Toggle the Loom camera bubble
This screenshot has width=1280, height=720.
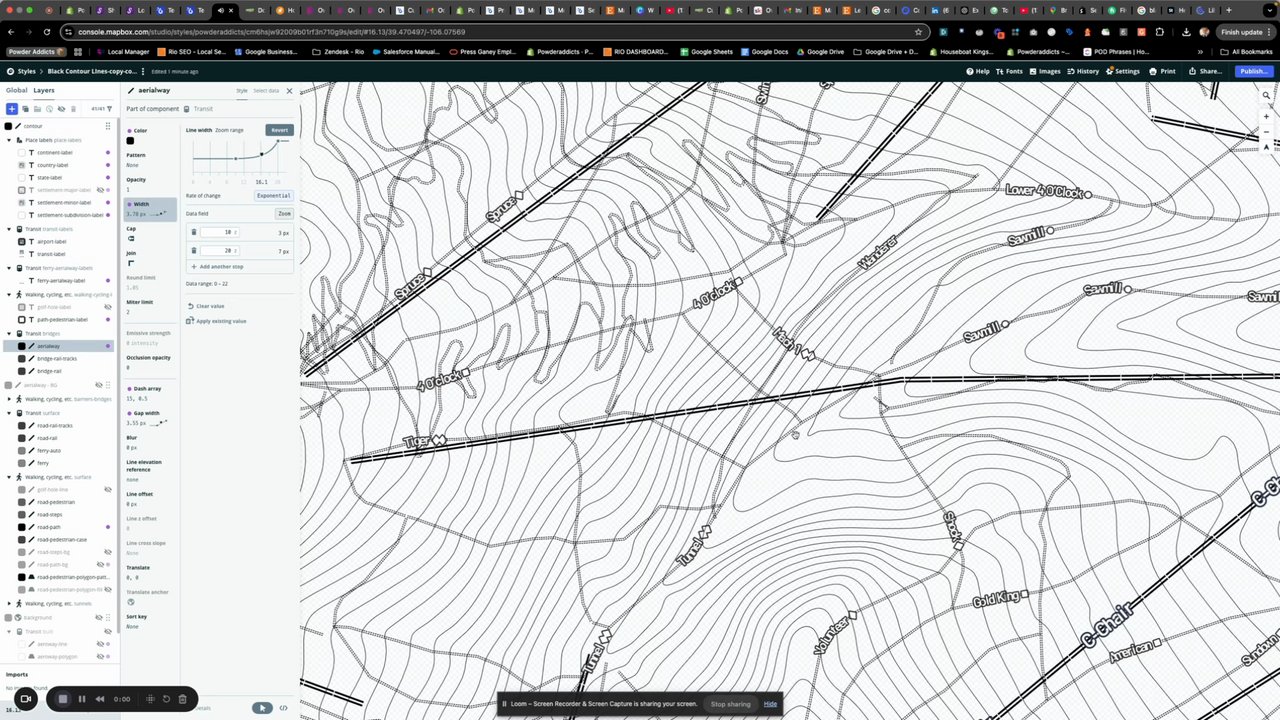coord(26,699)
